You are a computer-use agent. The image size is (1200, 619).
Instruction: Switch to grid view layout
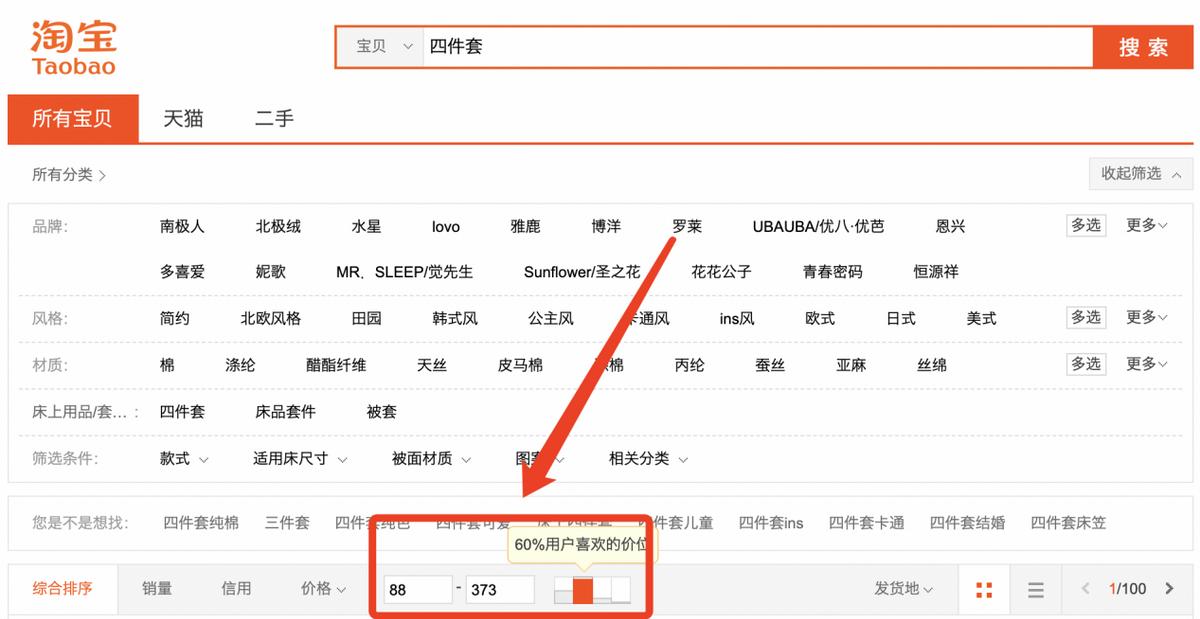[x=984, y=589]
